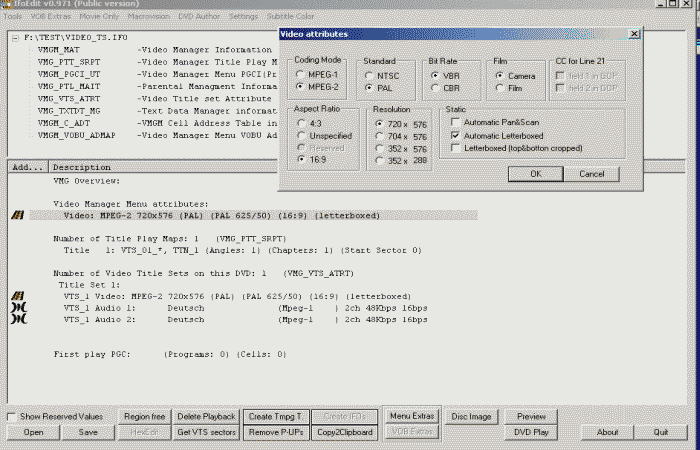Check Show Reserved Values option
The width and height of the screenshot is (700, 450).
pyautogui.click(x=13, y=416)
